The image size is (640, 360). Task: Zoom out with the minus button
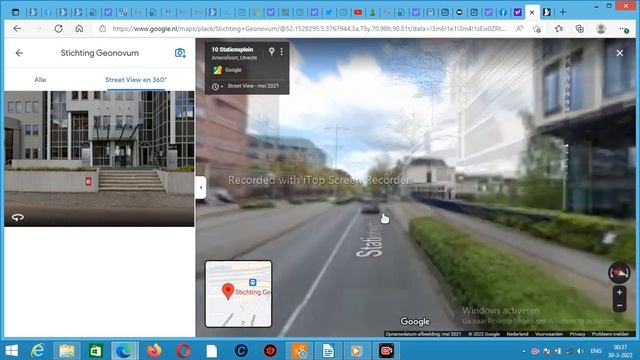tap(620, 305)
